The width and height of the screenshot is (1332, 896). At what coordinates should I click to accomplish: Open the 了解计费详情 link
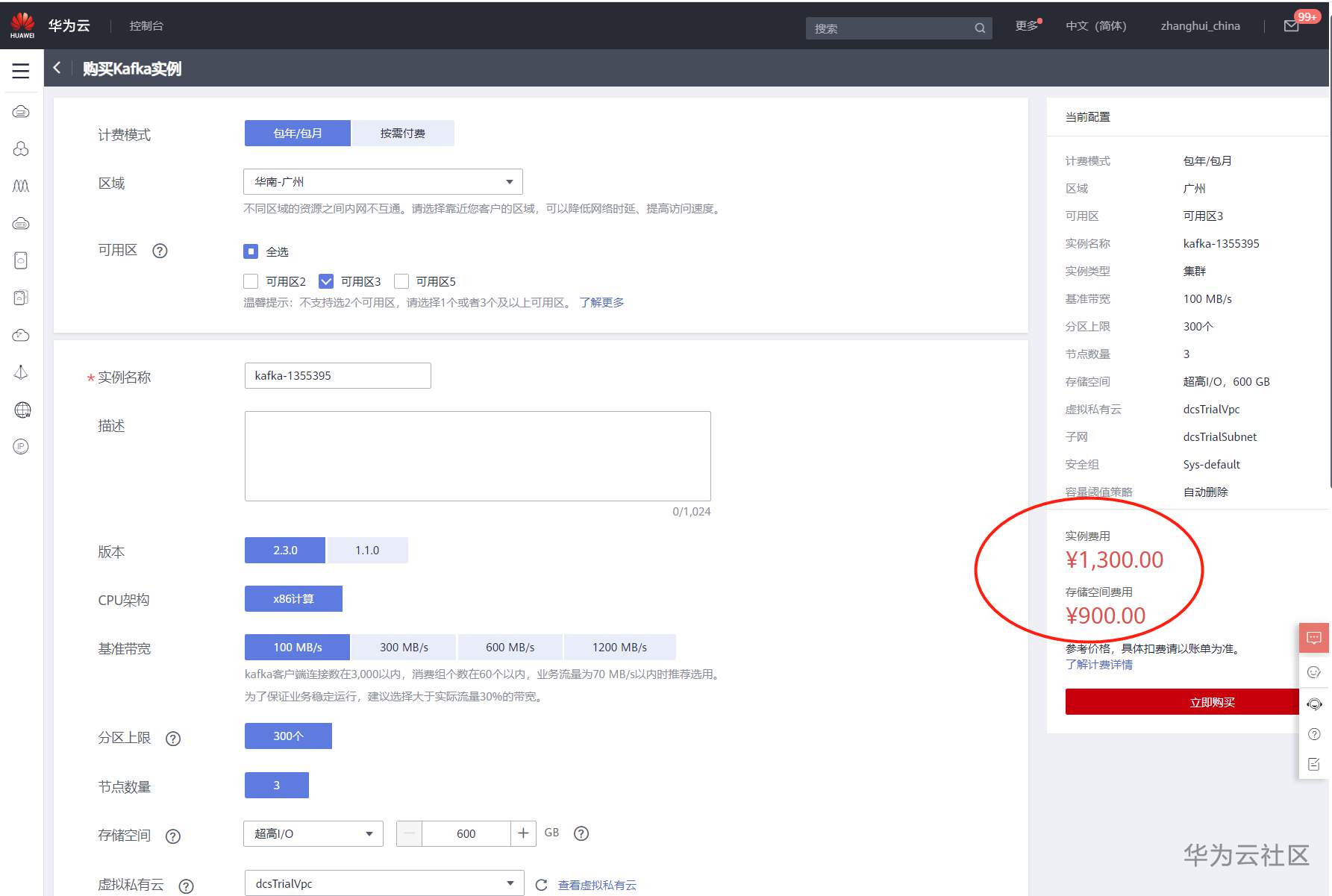[1098, 664]
